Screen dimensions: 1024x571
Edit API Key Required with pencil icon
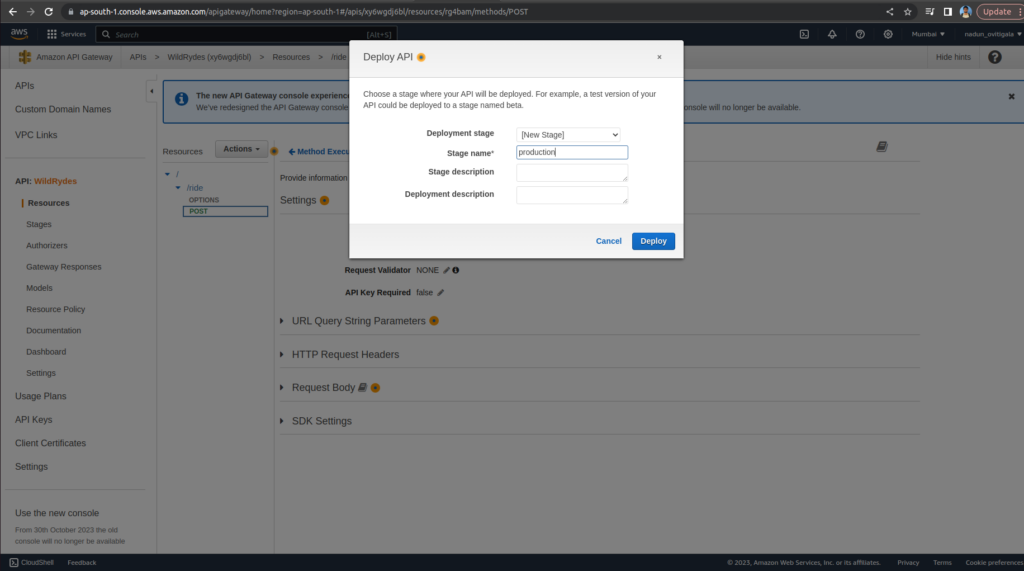coord(441,293)
